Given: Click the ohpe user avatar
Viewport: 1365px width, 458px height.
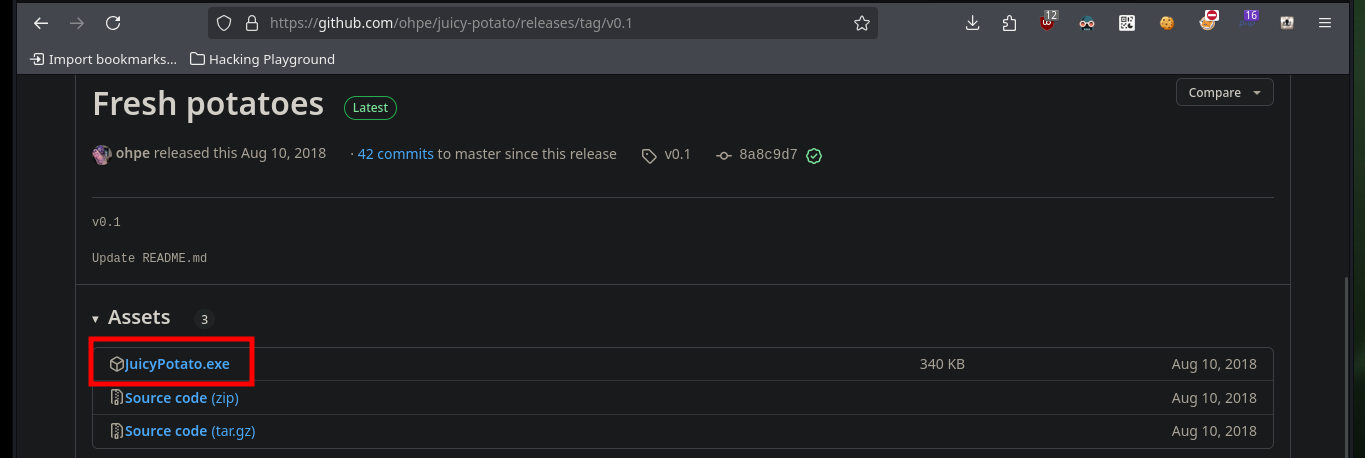Looking at the screenshot, I should (x=102, y=154).
